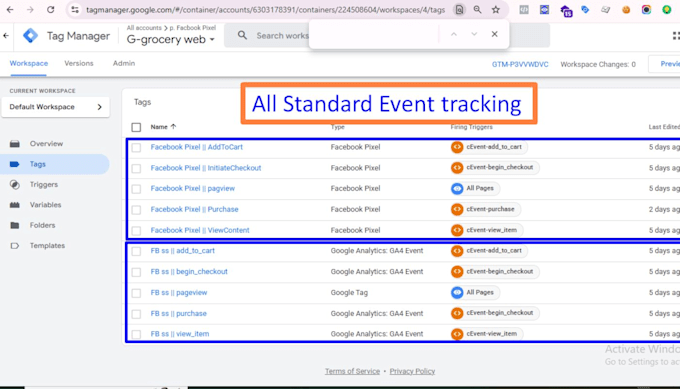The image size is (680, 389).
Task: Reload the page with refresh icon
Action: click(x=51, y=10)
